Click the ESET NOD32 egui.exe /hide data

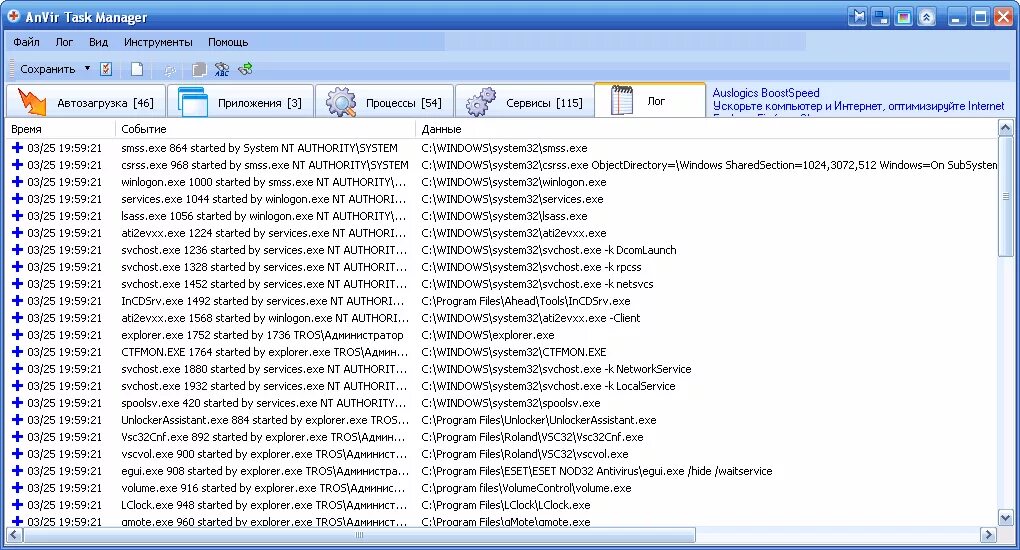tap(597, 471)
